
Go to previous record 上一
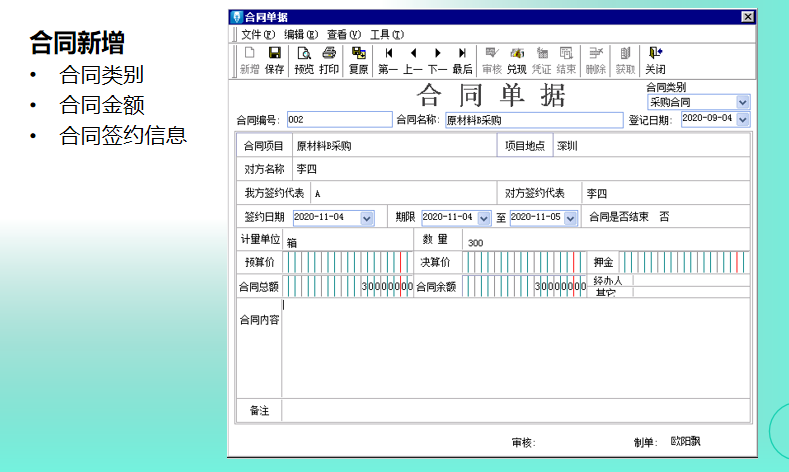[x=413, y=60]
